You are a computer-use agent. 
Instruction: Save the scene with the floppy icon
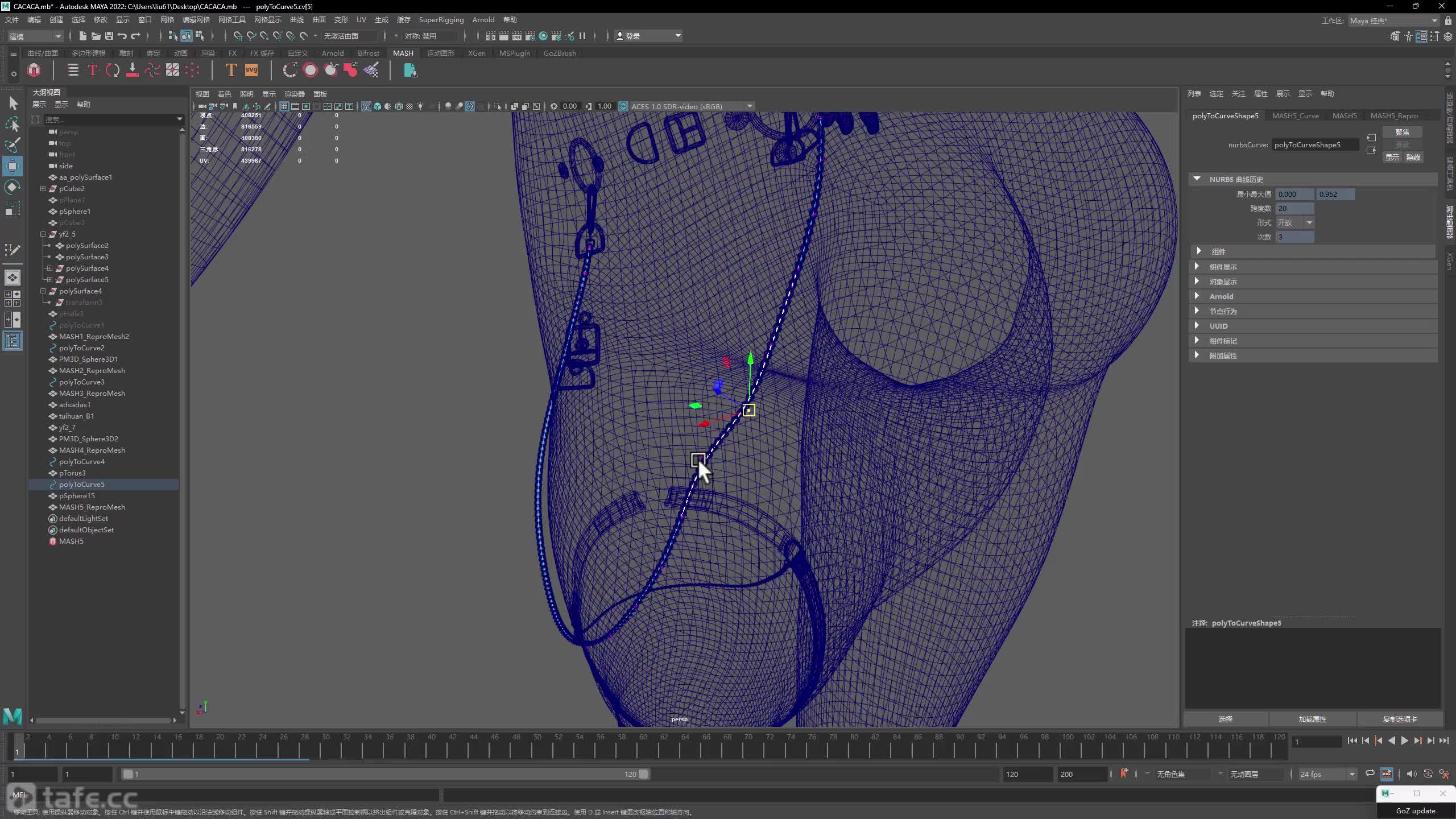click(x=109, y=36)
